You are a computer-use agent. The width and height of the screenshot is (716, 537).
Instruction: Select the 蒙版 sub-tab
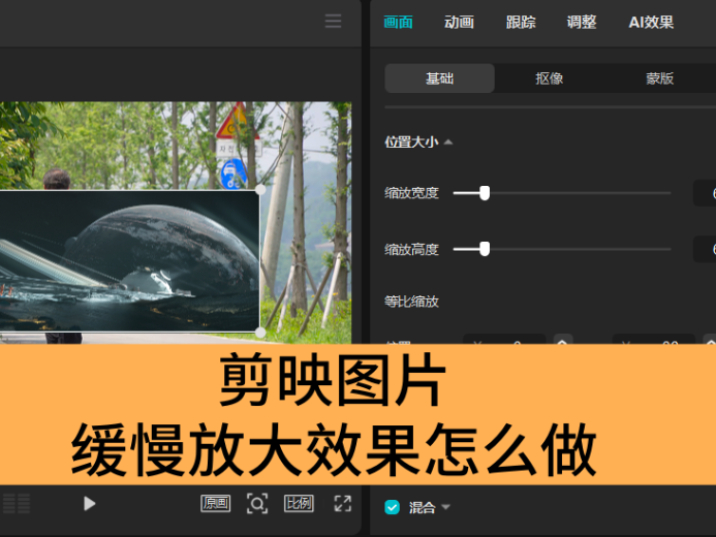[x=659, y=79]
